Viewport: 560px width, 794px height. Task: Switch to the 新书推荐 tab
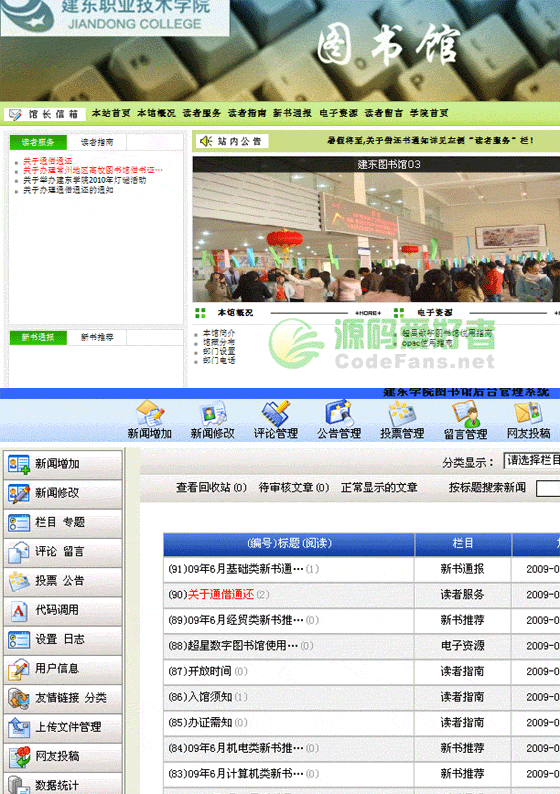tap(97, 337)
